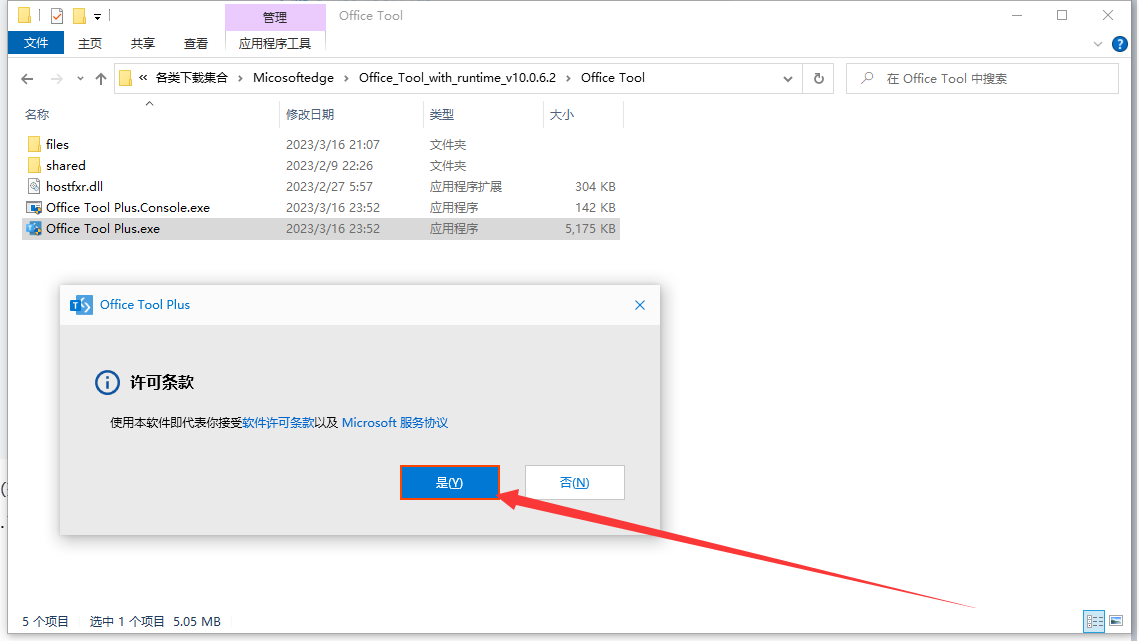Refresh the Office Tool folder view
The image size is (1139, 641).
tap(819, 78)
